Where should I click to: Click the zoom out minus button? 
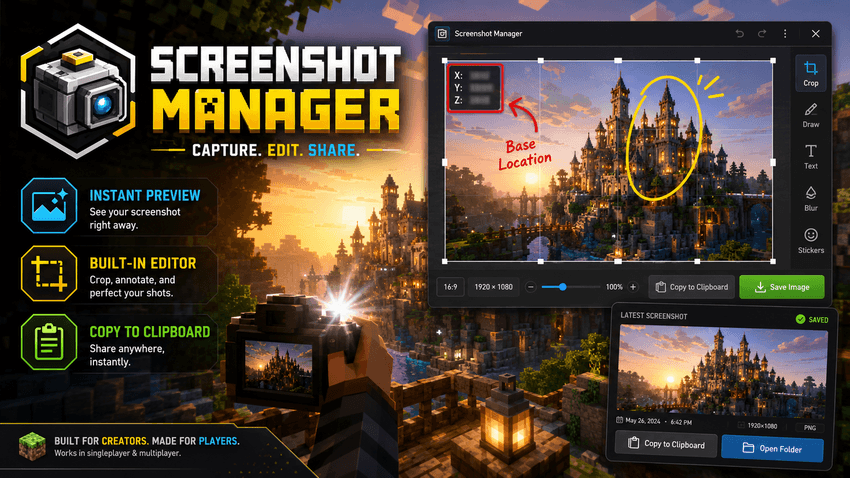tap(531, 287)
